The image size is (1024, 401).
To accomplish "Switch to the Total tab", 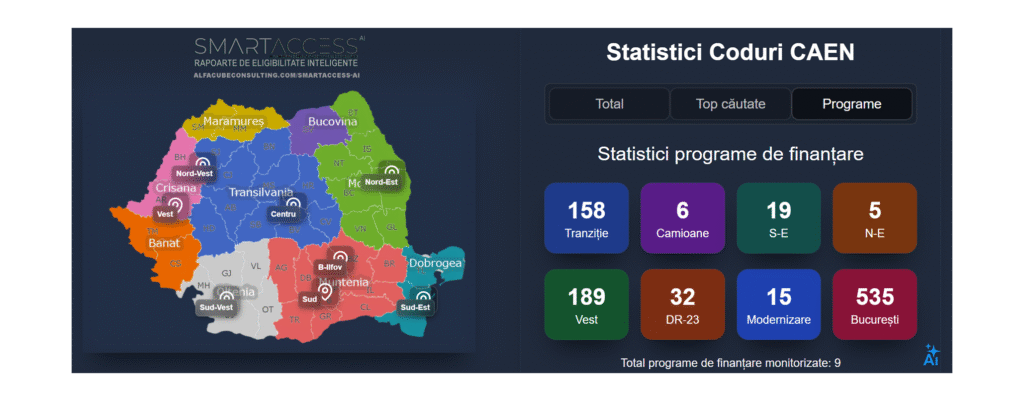I will pos(609,104).
